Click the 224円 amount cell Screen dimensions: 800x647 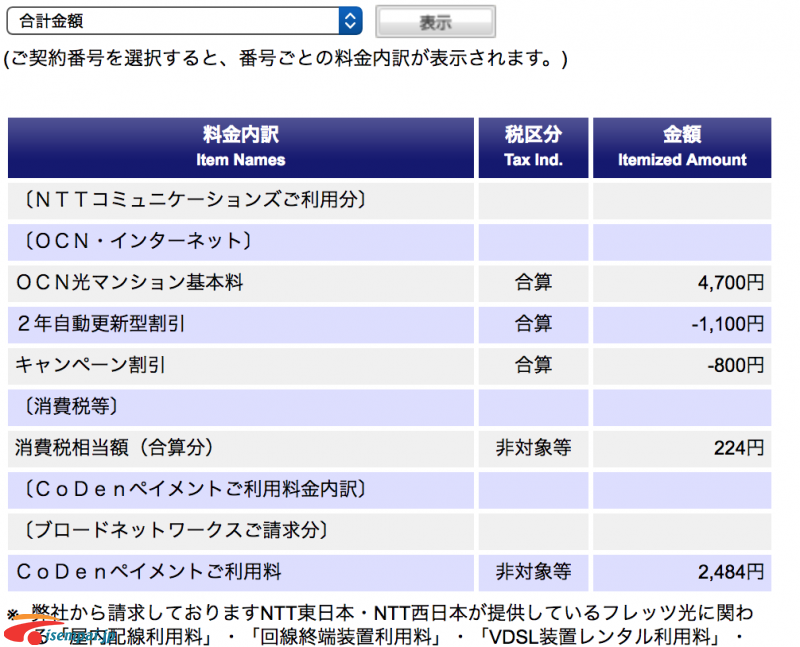click(x=739, y=448)
